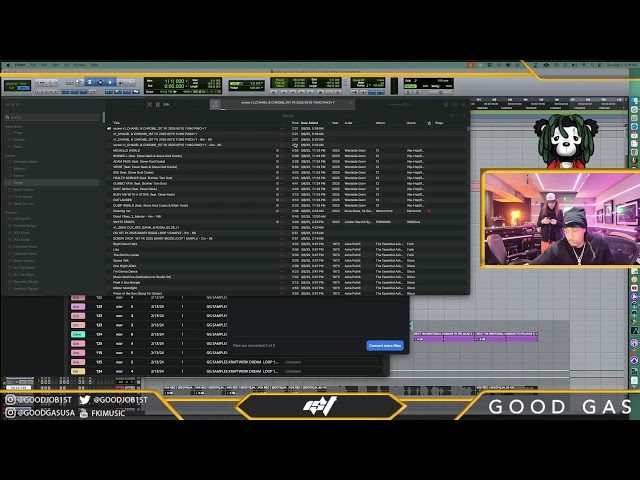640x480 pixels.
Task: Select Recently Added in Library
Action: tap(25, 162)
